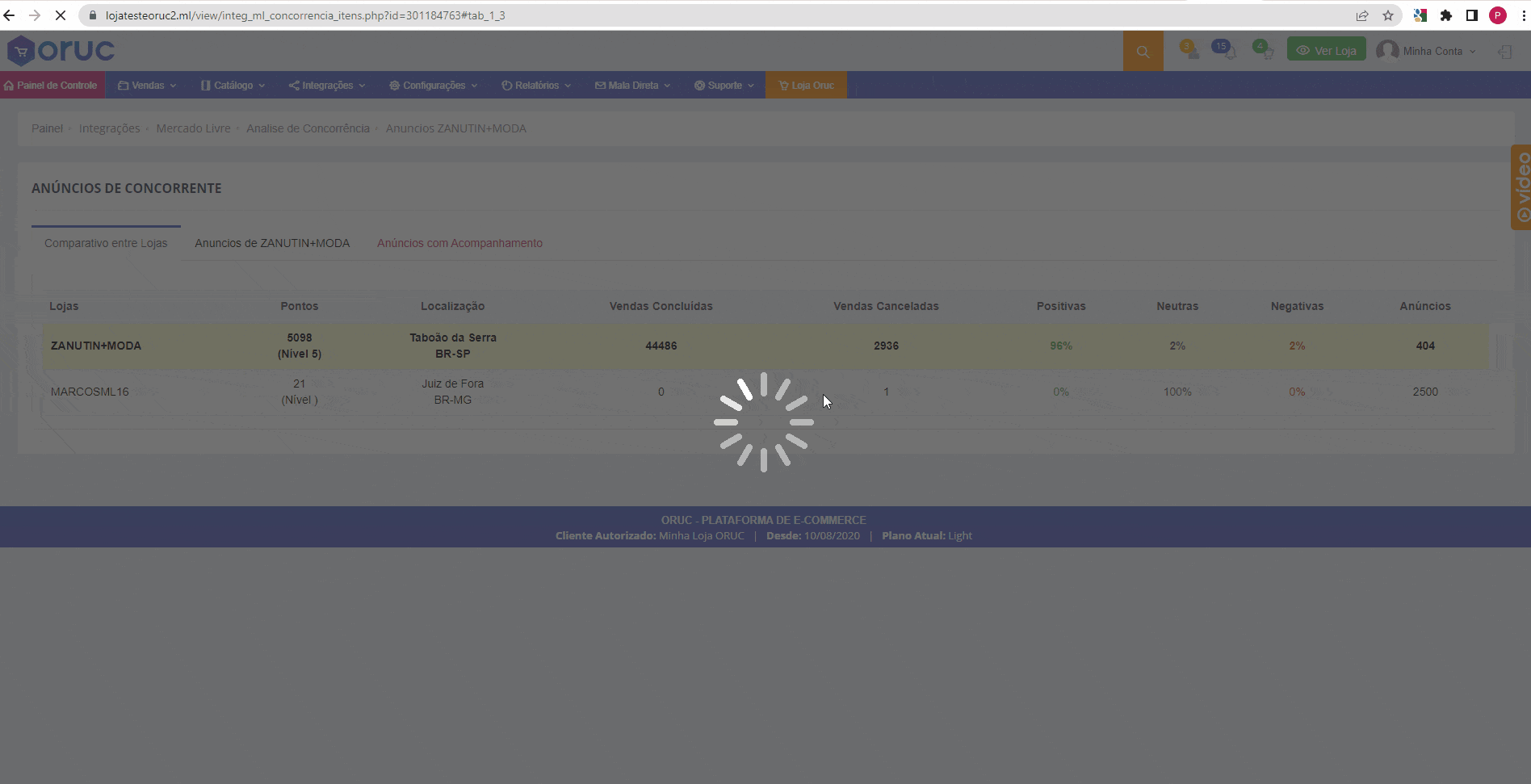Switch to Comparativo entre Lojas tab
Image resolution: width=1531 pixels, height=784 pixels.
click(x=106, y=243)
